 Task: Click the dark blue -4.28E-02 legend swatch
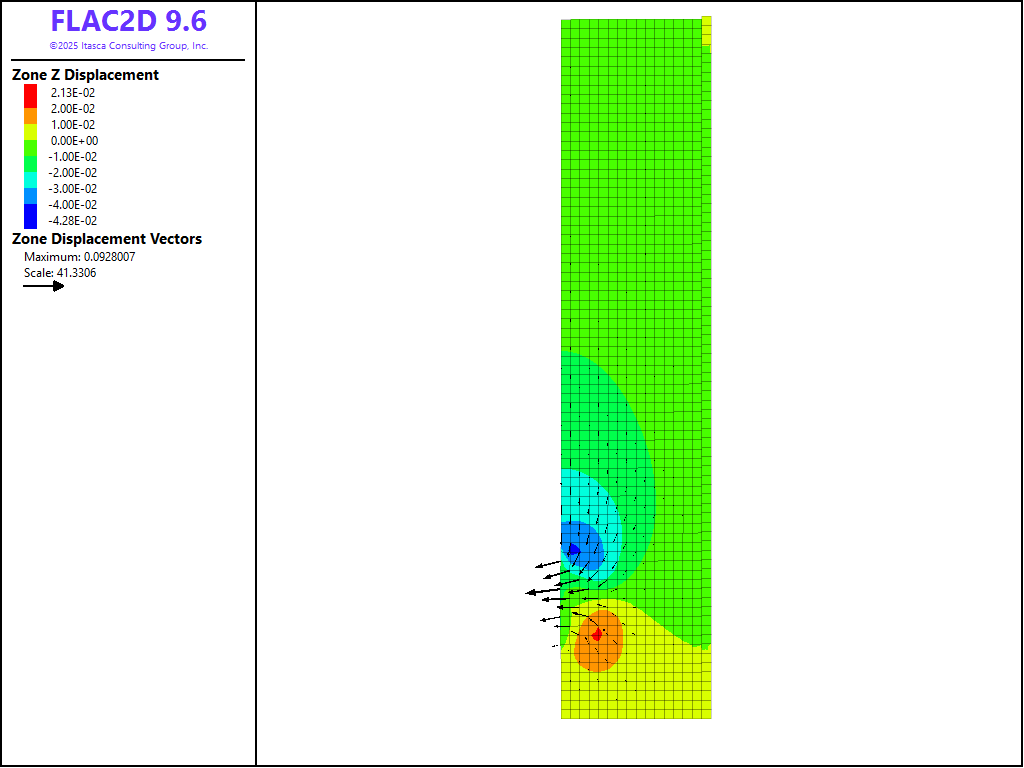click(x=31, y=218)
